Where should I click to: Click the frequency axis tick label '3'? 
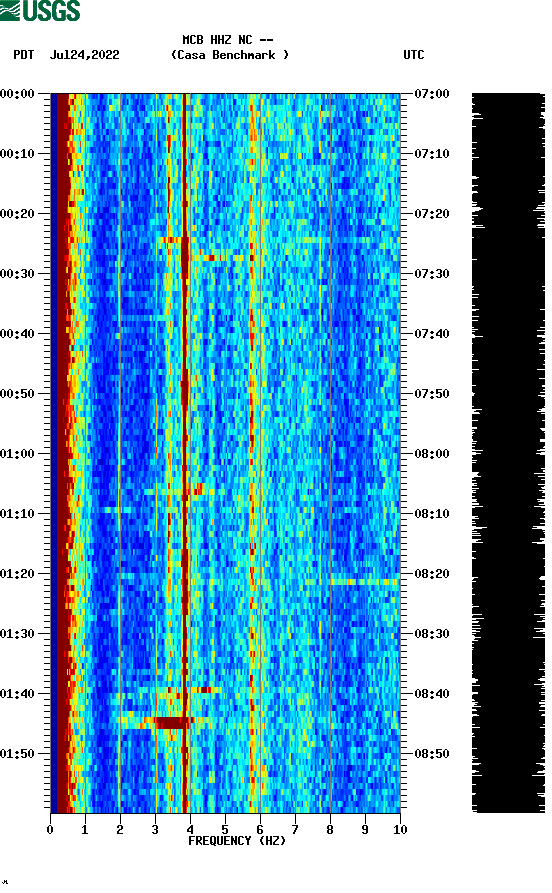[x=155, y=830]
